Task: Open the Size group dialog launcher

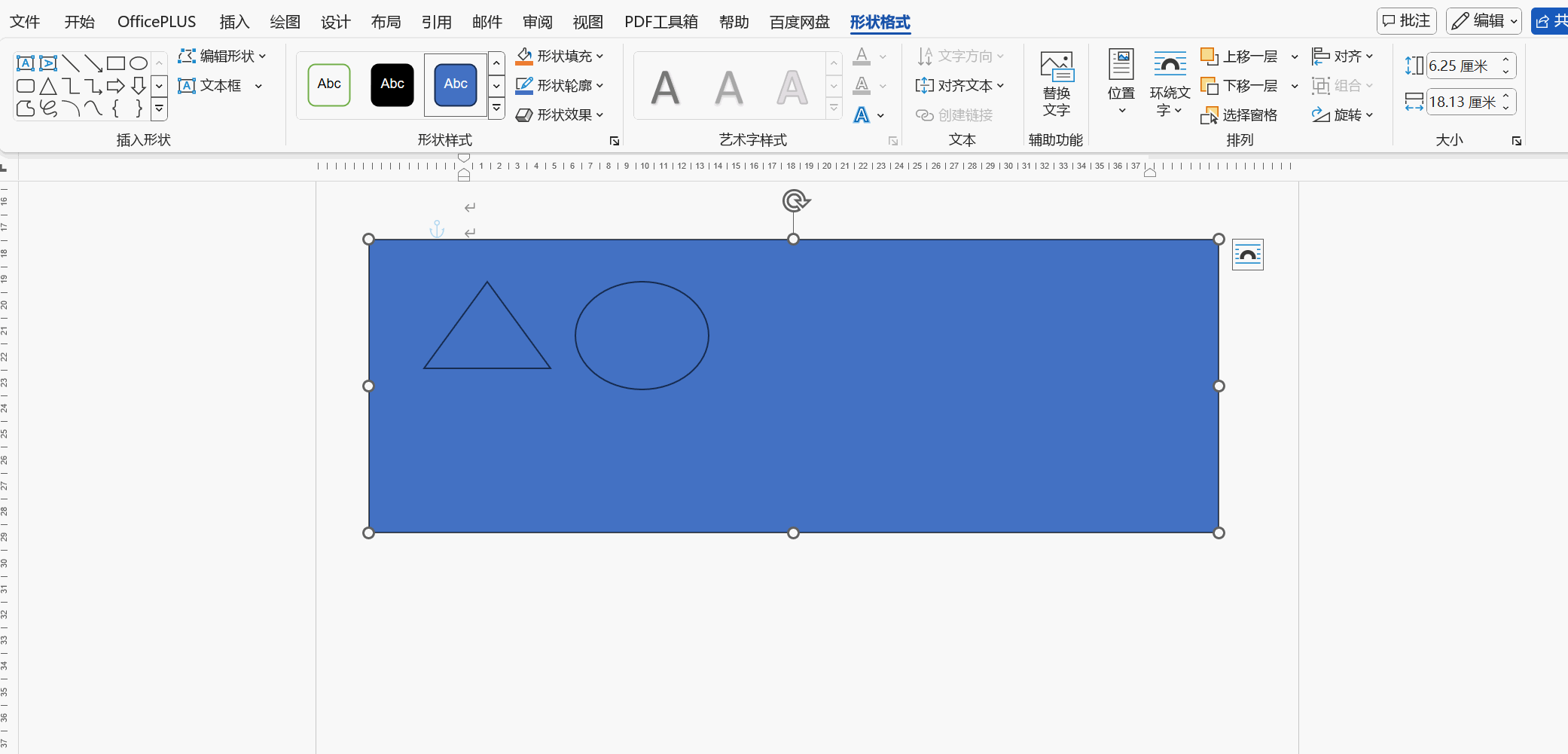Action: pyautogui.click(x=1516, y=141)
